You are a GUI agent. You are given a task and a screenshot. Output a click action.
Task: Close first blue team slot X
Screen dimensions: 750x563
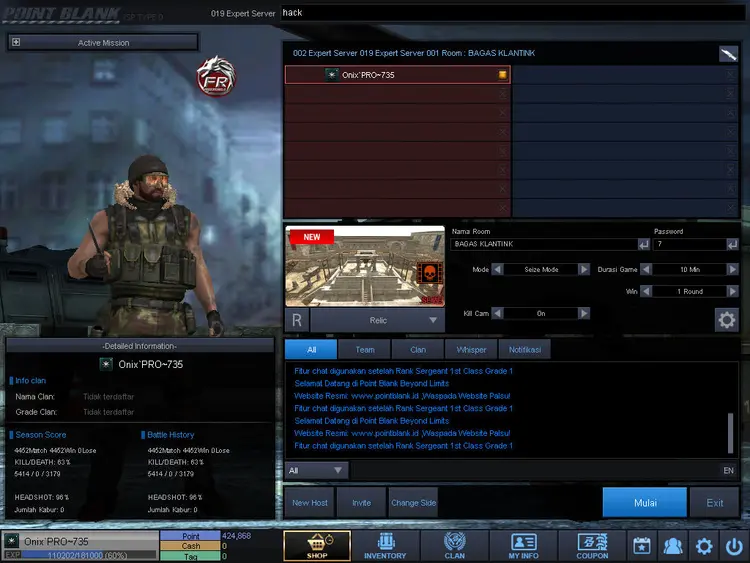pos(730,75)
